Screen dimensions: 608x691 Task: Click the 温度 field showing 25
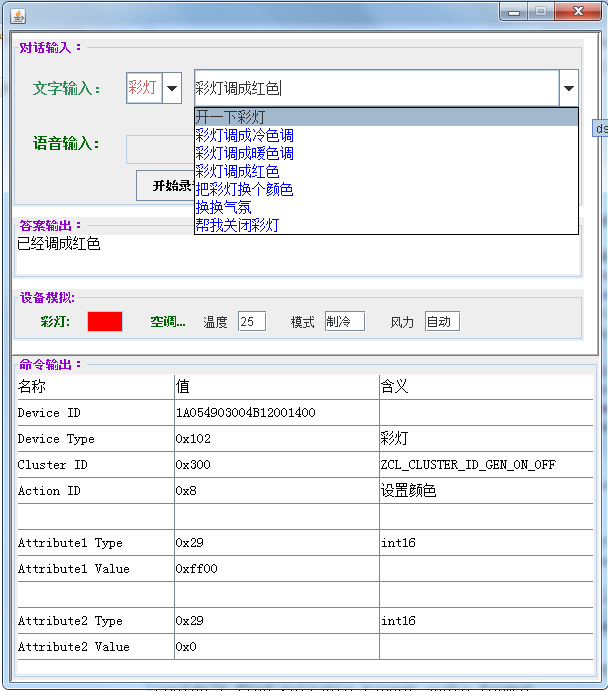(252, 321)
